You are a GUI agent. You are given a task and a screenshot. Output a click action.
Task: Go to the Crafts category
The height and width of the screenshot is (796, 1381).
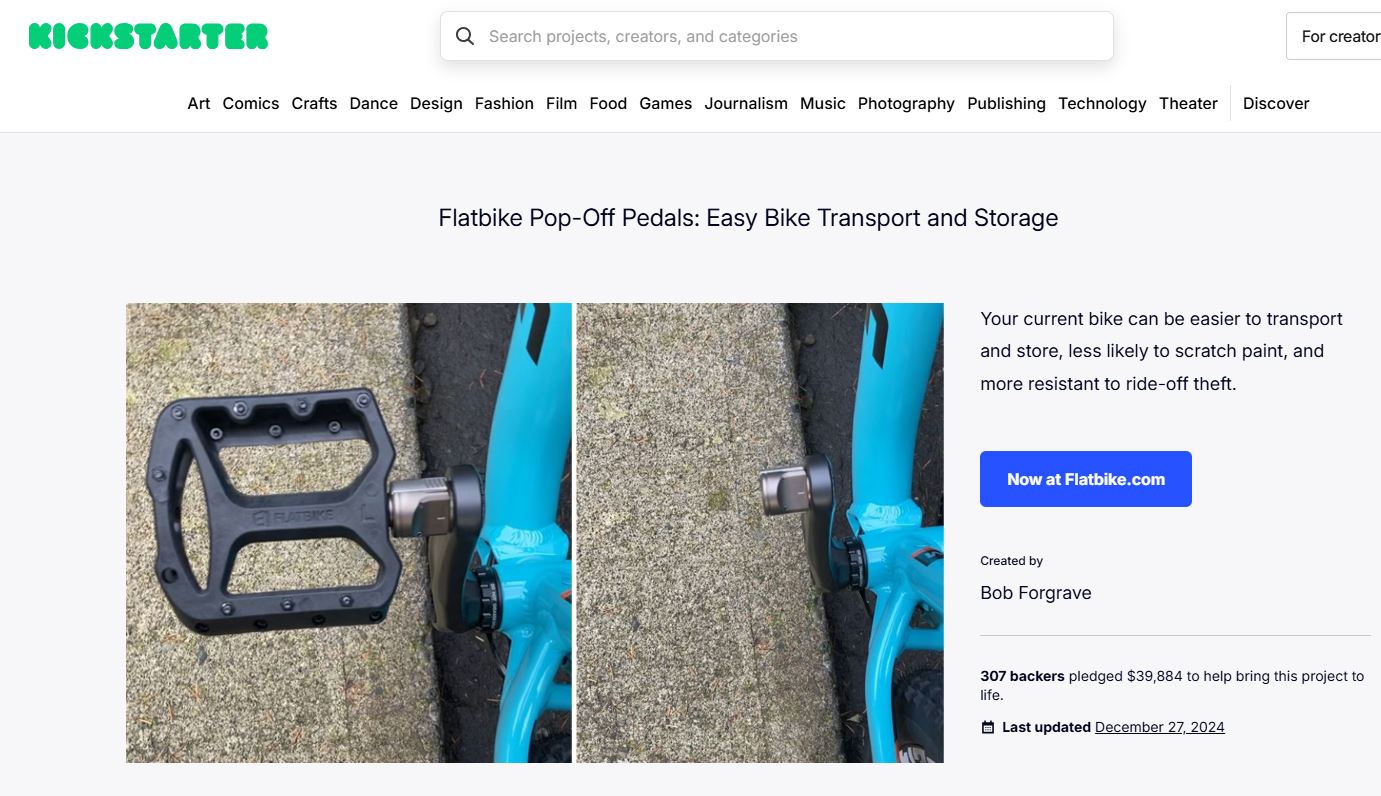[x=314, y=103]
